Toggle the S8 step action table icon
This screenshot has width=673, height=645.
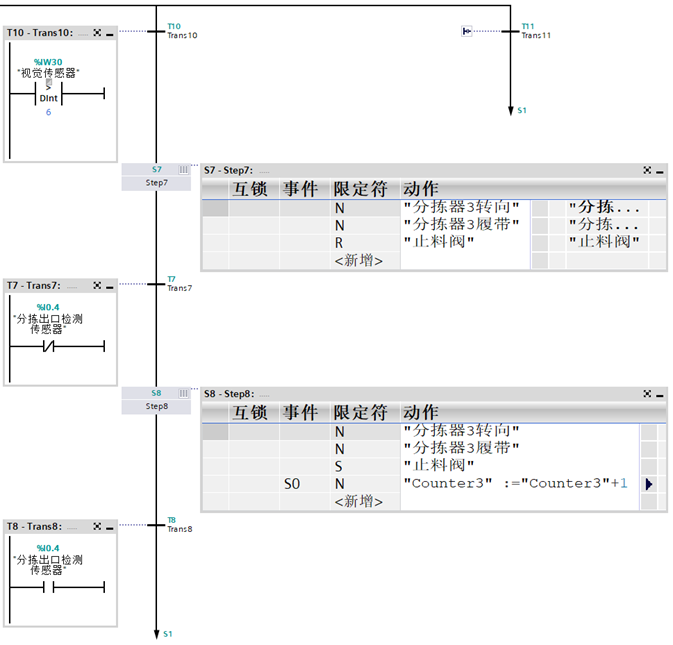pyautogui.click(x=183, y=393)
